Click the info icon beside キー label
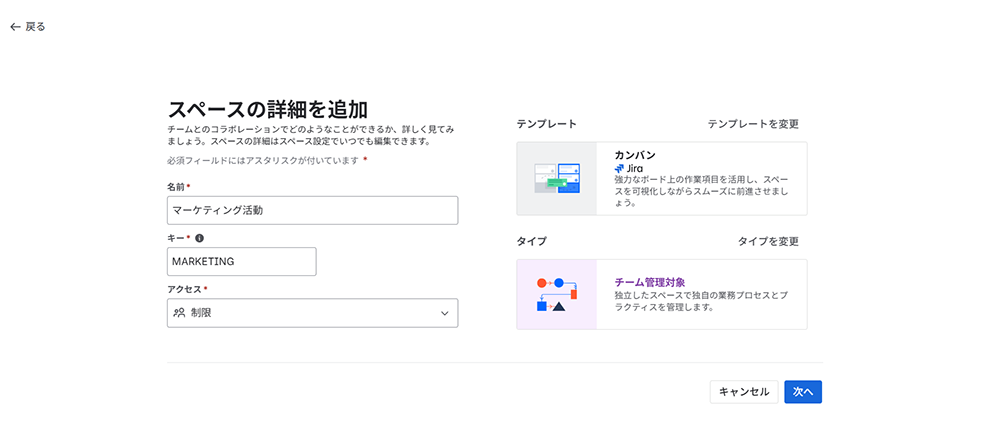This screenshot has height=438, width=1000. [x=199, y=238]
